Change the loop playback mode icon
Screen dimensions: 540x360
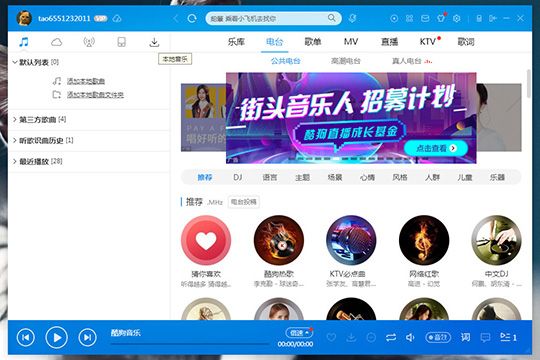tap(391, 337)
